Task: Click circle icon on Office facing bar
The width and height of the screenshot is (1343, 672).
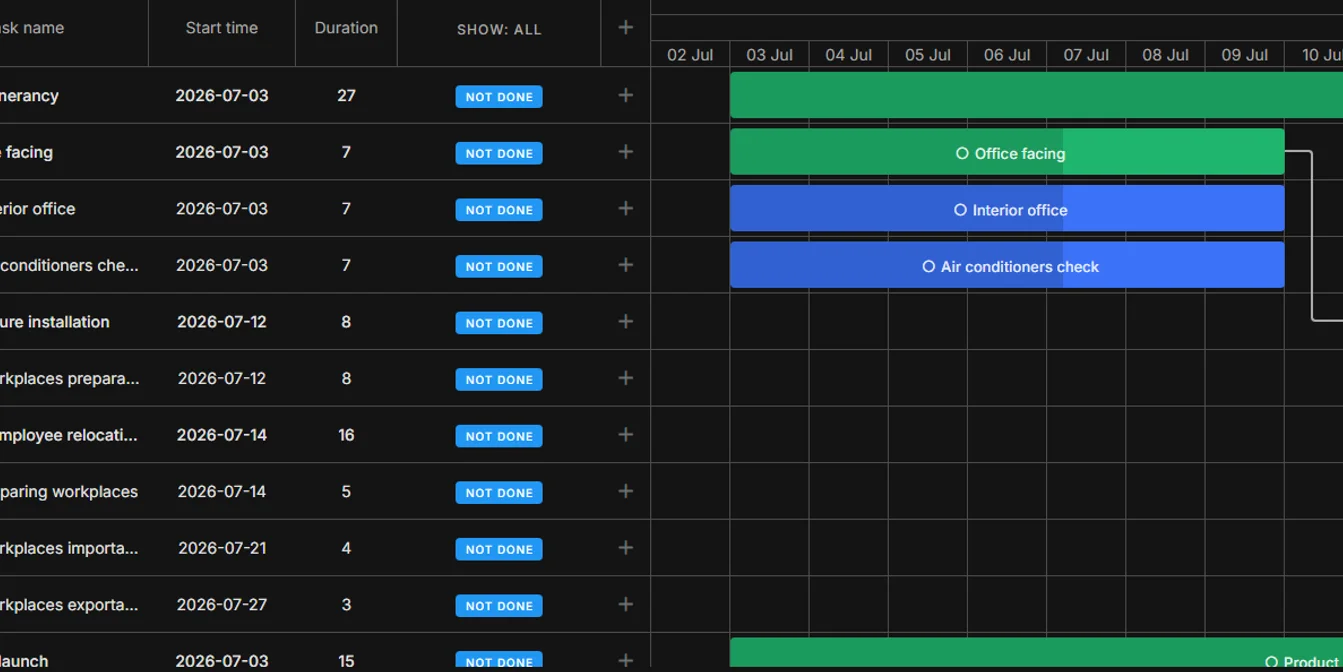Action: [962, 153]
